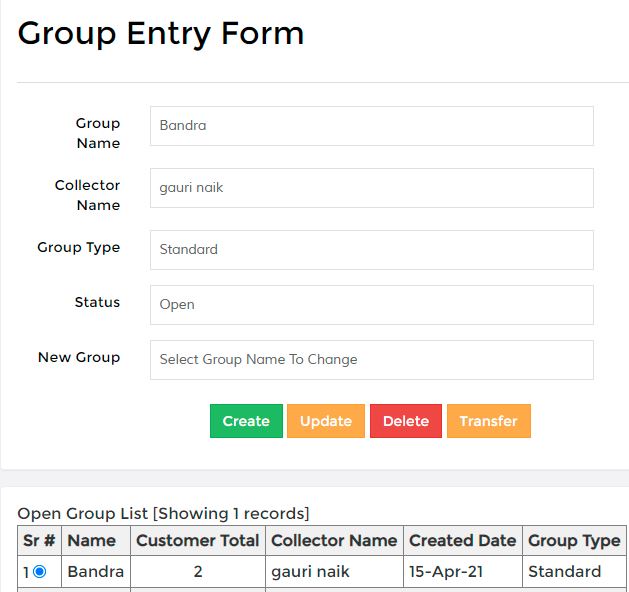Select the radio button for row 1
The height and width of the screenshot is (592, 629).
pyautogui.click(x=40, y=571)
